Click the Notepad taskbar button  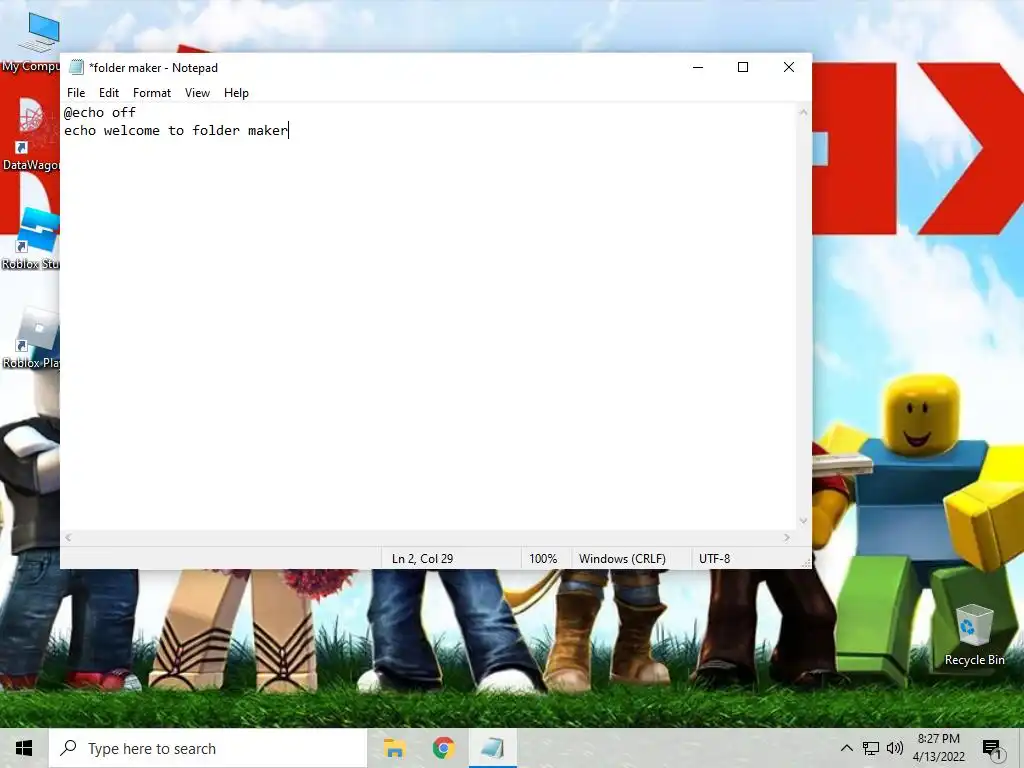click(x=492, y=748)
